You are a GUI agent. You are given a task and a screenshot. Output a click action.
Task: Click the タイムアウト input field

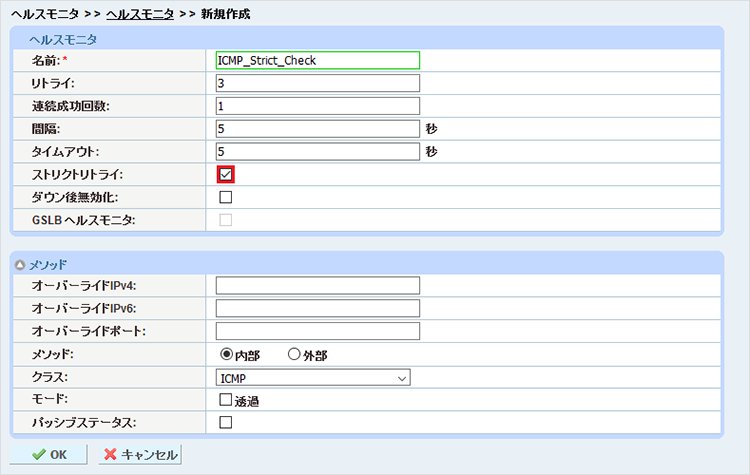(x=317, y=152)
